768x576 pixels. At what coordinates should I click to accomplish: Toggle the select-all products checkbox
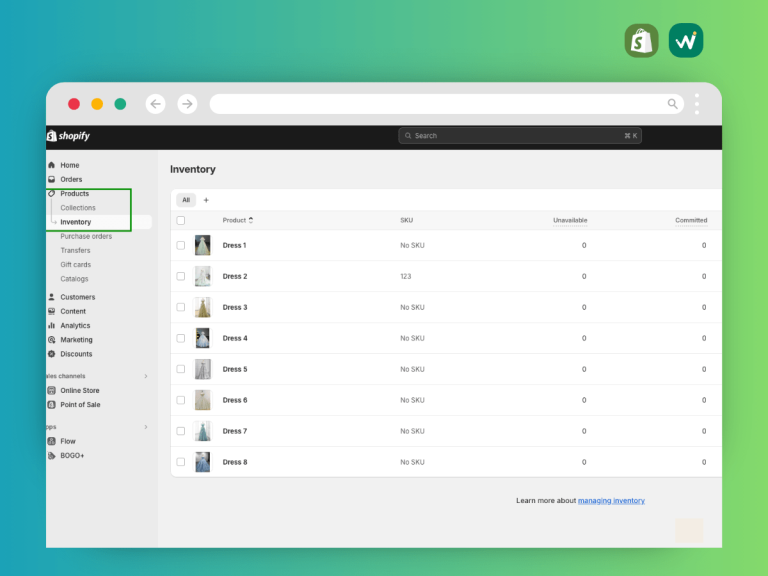tap(181, 220)
